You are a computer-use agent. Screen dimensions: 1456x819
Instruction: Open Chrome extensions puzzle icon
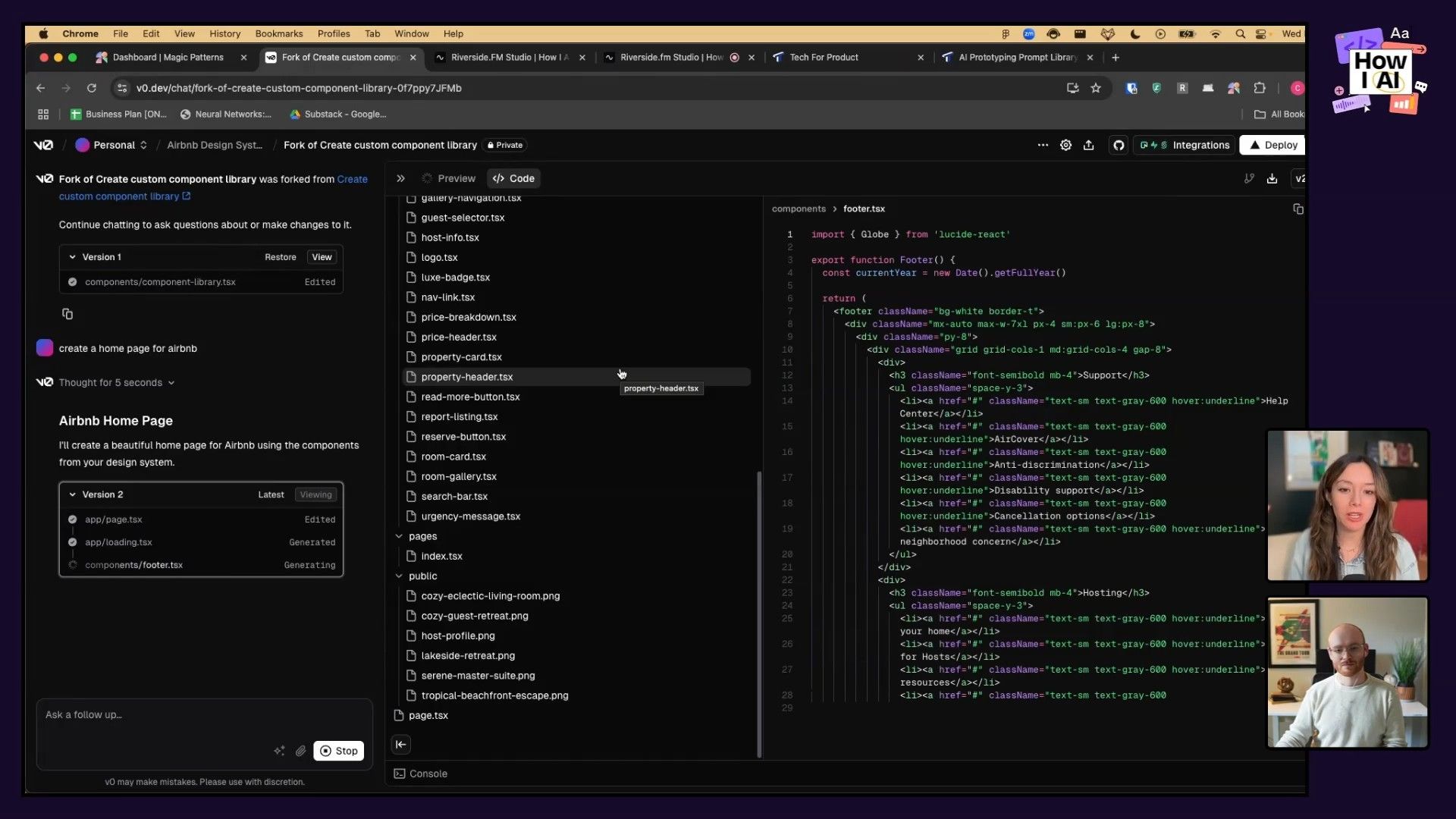point(1260,88)
